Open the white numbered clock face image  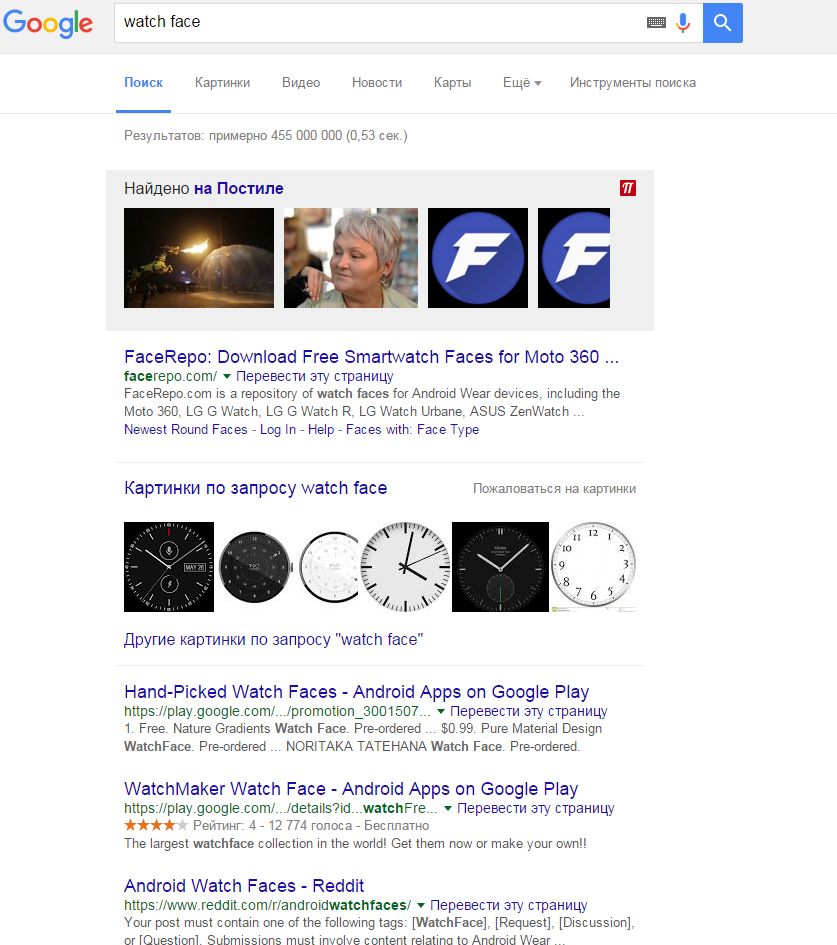(594, 567)
